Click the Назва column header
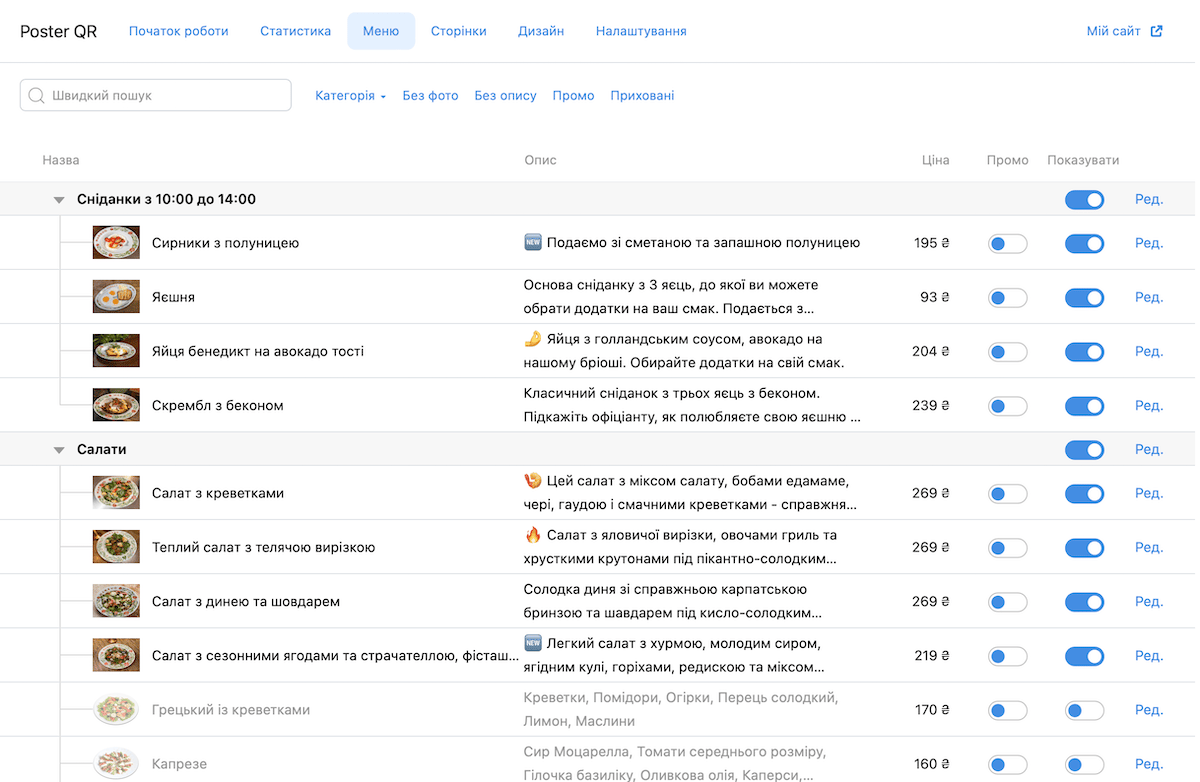 (x=61, y=160)
